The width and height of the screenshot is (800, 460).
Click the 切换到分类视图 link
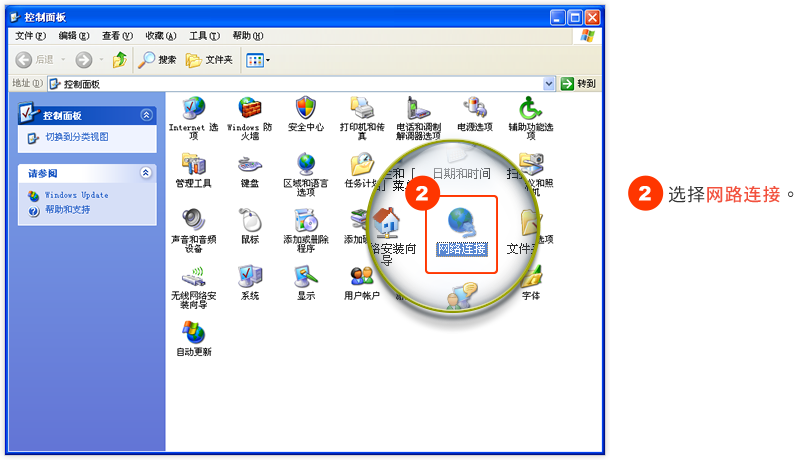tap(76, 137)
